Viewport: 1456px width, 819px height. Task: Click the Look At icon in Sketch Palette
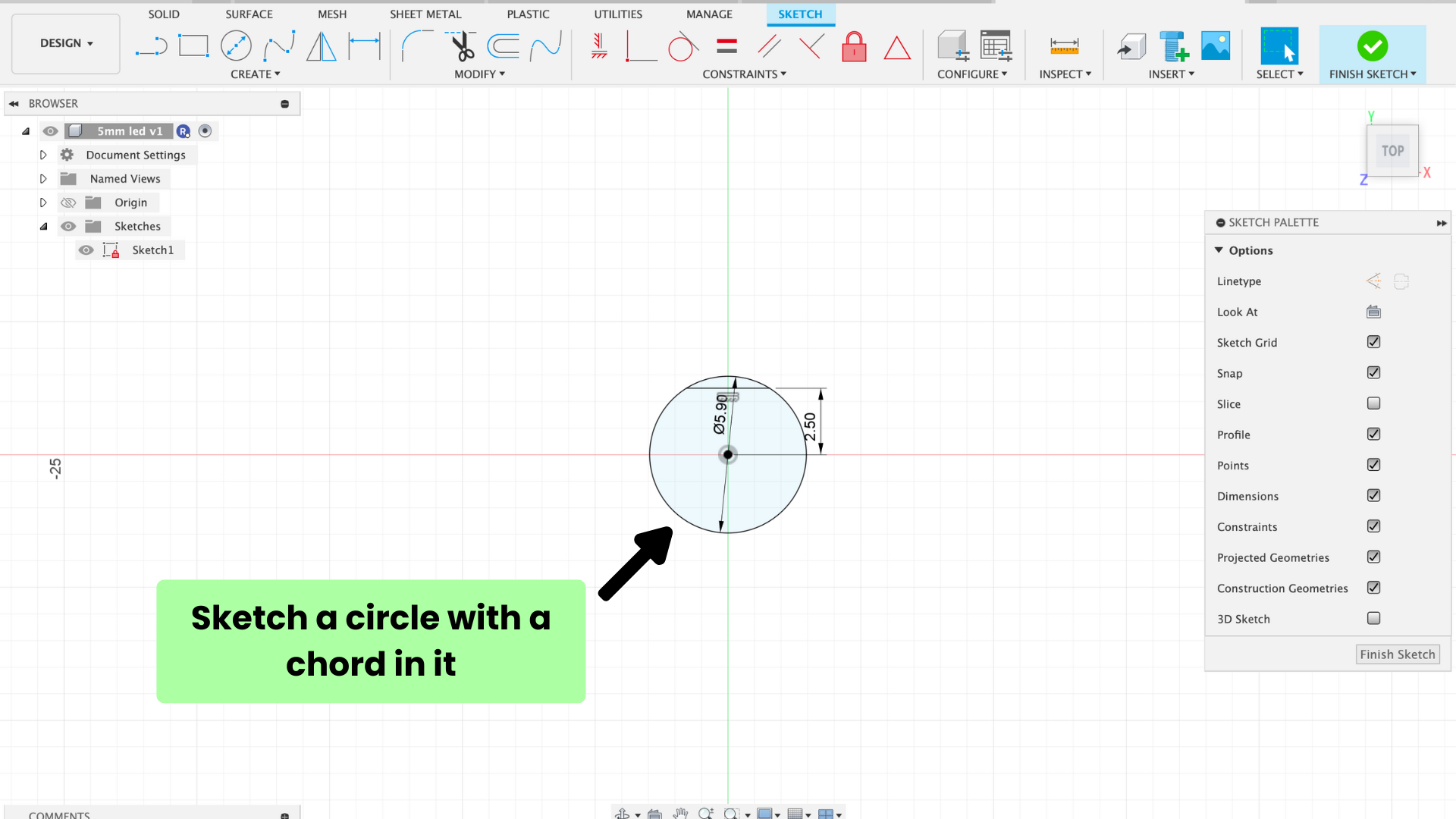click(1373, 312)
